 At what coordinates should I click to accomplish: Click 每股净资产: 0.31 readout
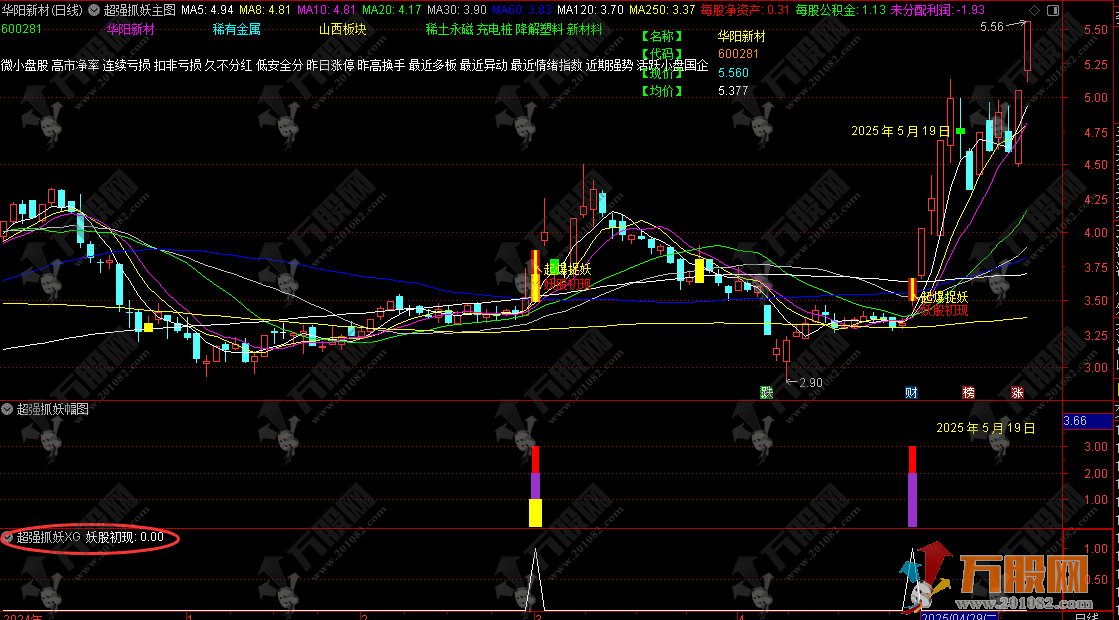(x=745, y=10)
